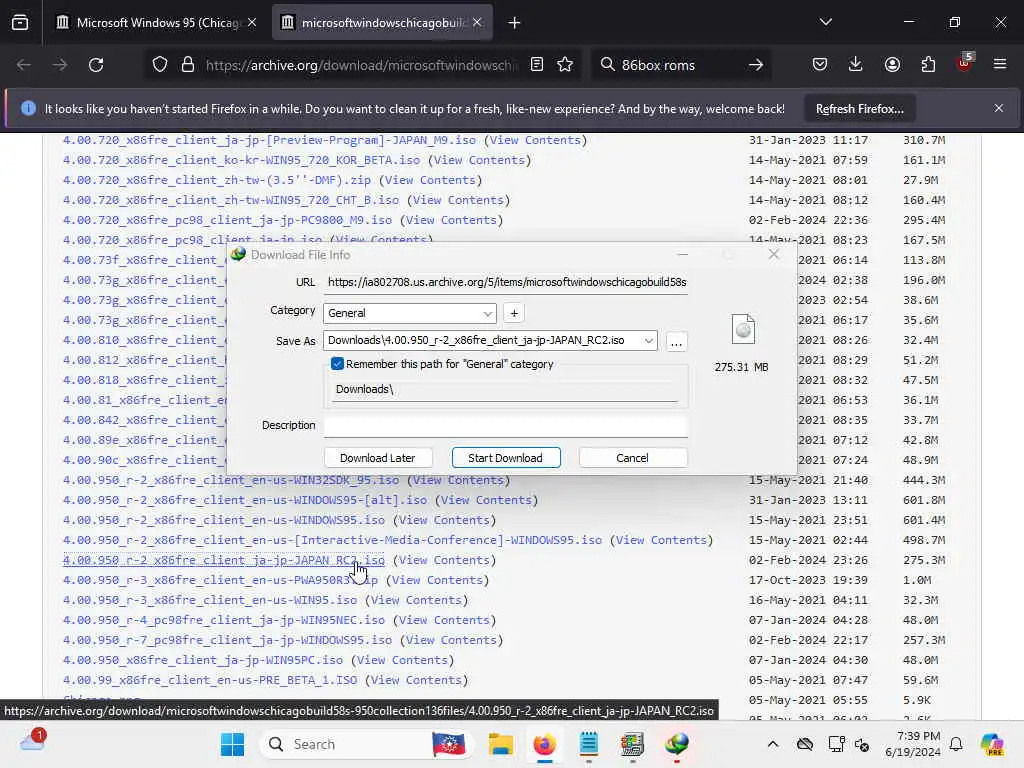Click the Description input field
This screenshot has height=768, width=1024.
tap(505, 425)
